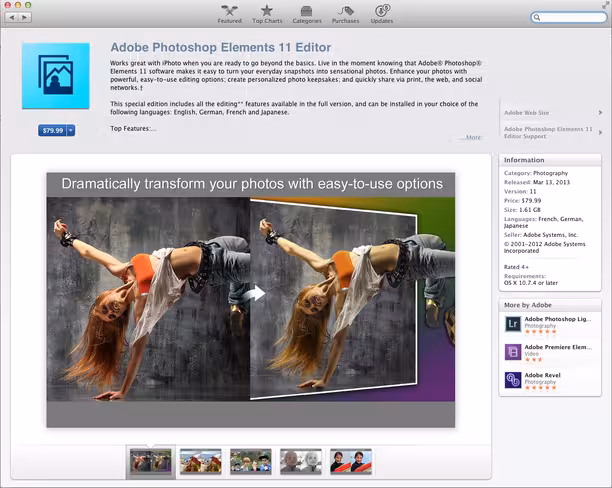Image resolution: width=612 pixels, height=488 pixels.
Task: Expand the description with the More link
Action: tap(473, 137)
